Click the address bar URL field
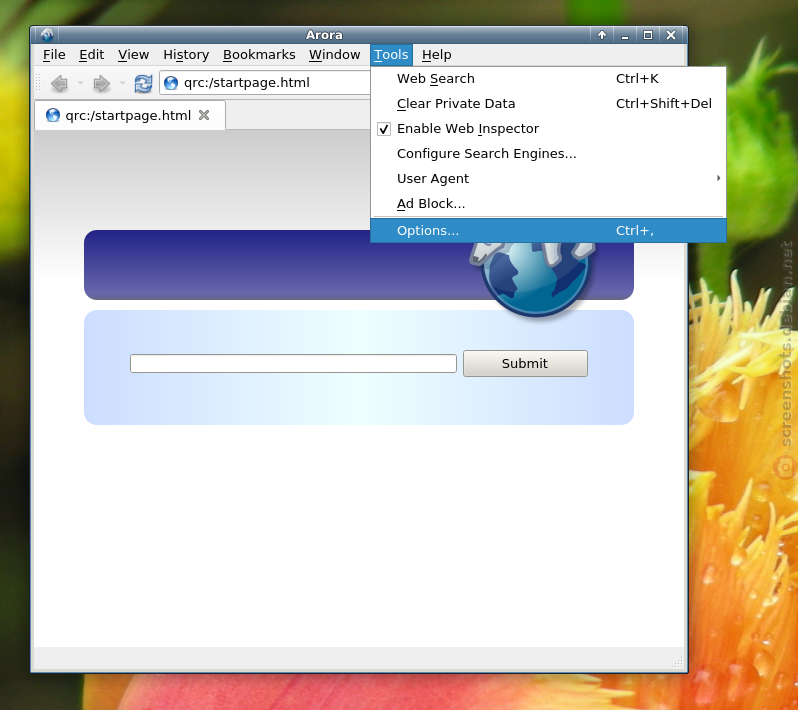 point(265,82)
